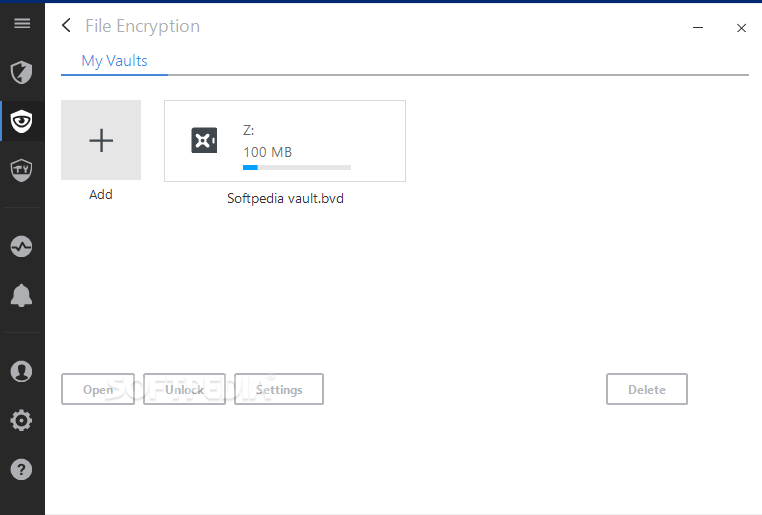Select the Softpedia vault.bvd card
Screen dimensions: 762x515
[x=285, y=141]
